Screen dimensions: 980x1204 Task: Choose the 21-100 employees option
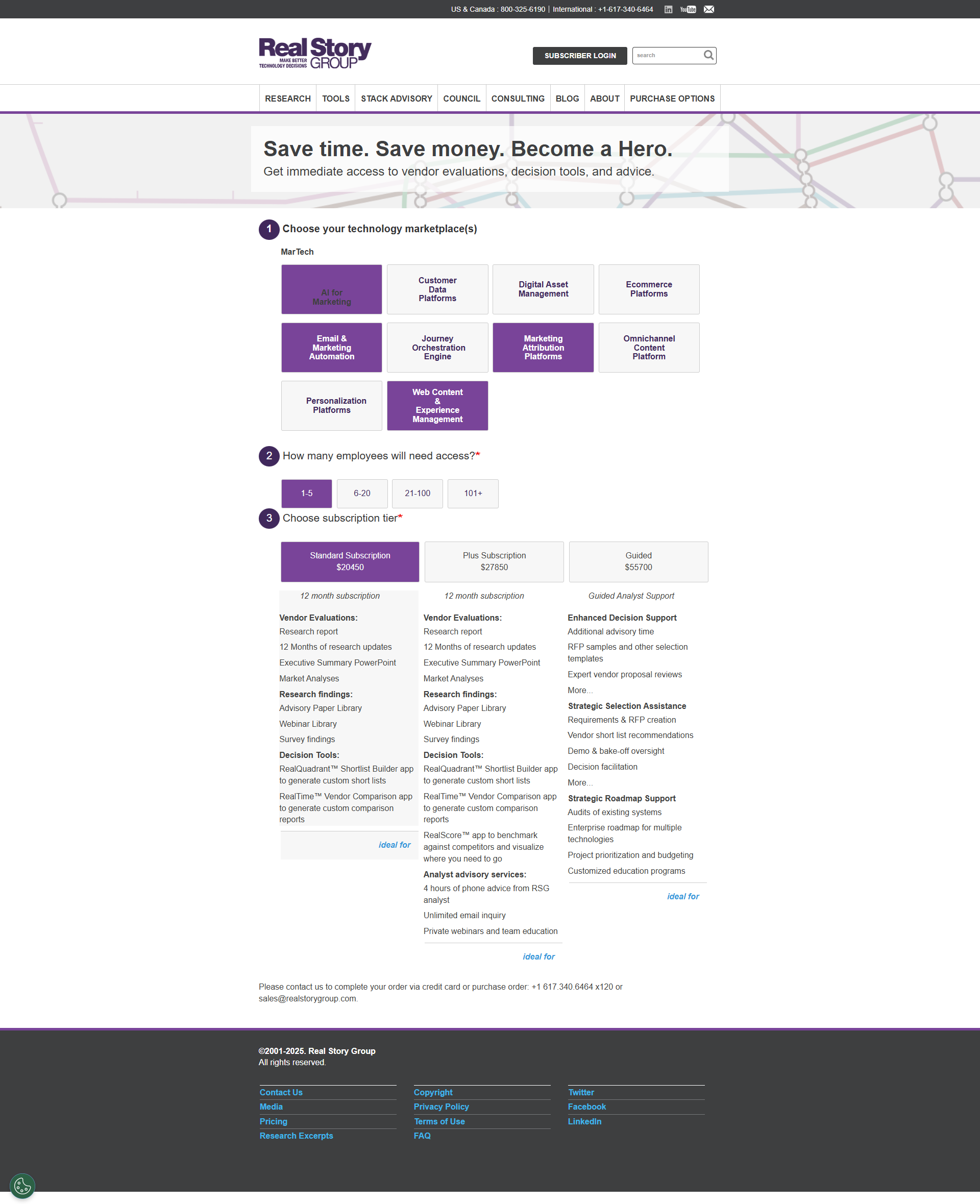pos(417,494)
